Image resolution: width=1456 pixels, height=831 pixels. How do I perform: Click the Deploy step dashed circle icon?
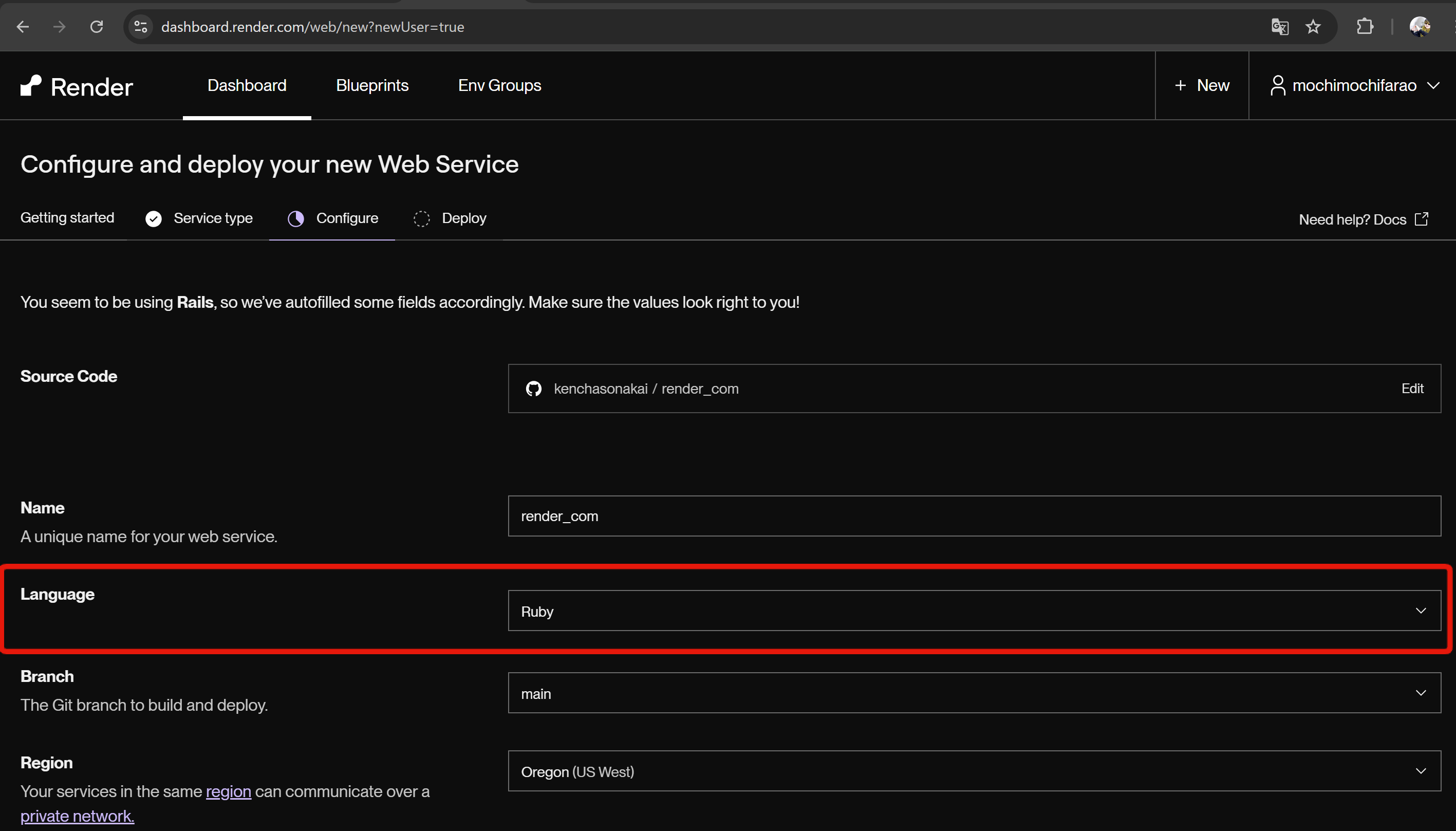click(x=422, y=218)
